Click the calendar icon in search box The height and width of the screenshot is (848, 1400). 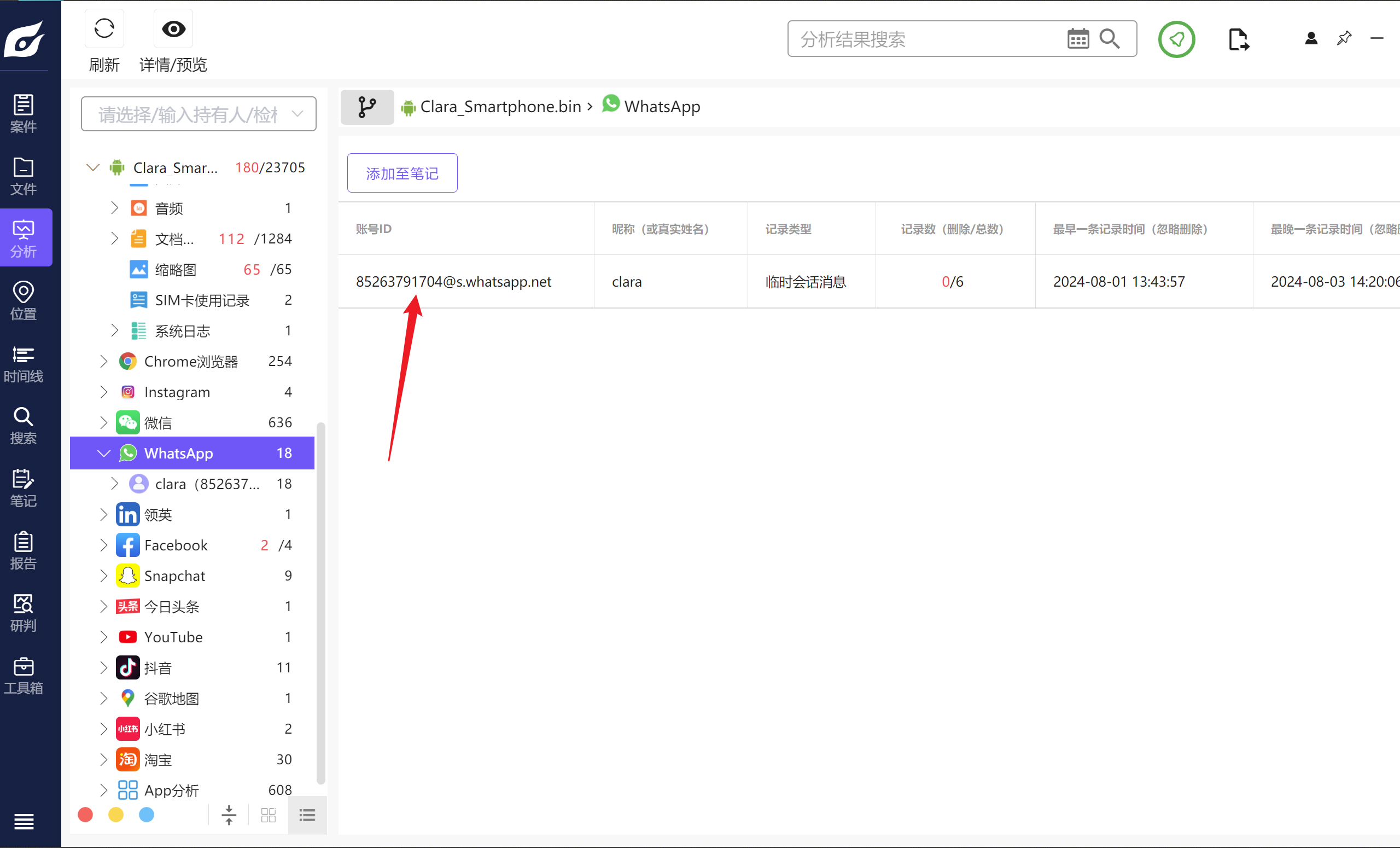pyautogui.click(x=1077, y=39)
